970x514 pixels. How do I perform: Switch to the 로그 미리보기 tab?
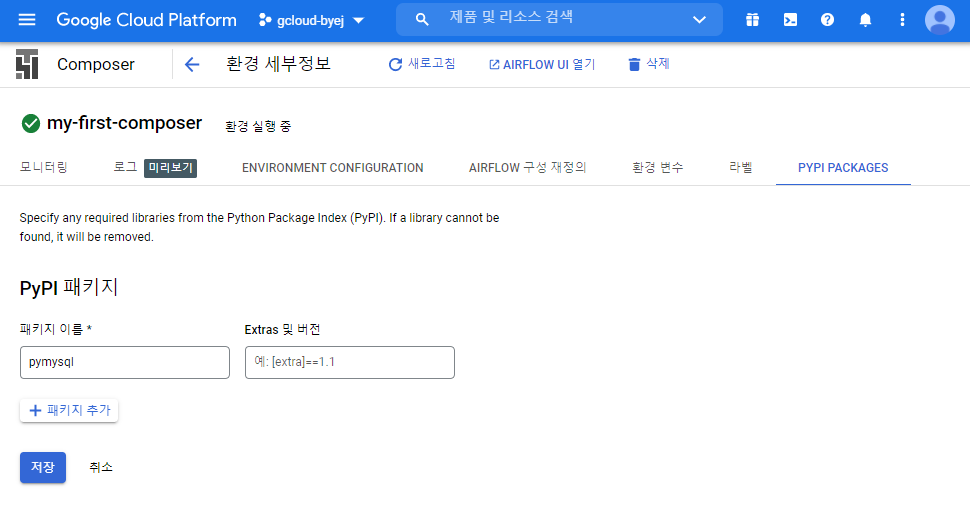pos(155,168)
